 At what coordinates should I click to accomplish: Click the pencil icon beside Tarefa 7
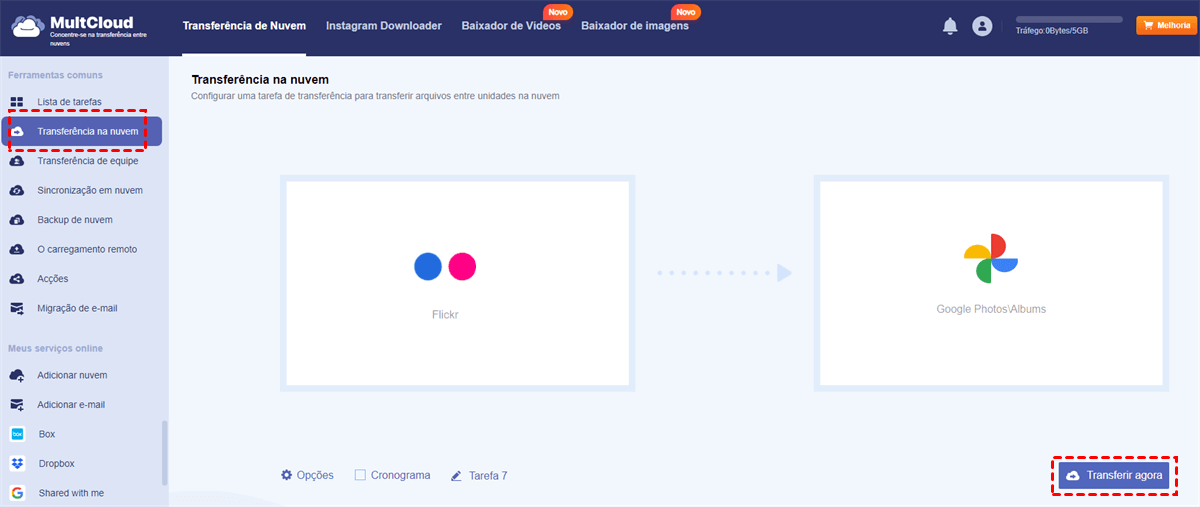pyautogui.click(x=457, y=476)
